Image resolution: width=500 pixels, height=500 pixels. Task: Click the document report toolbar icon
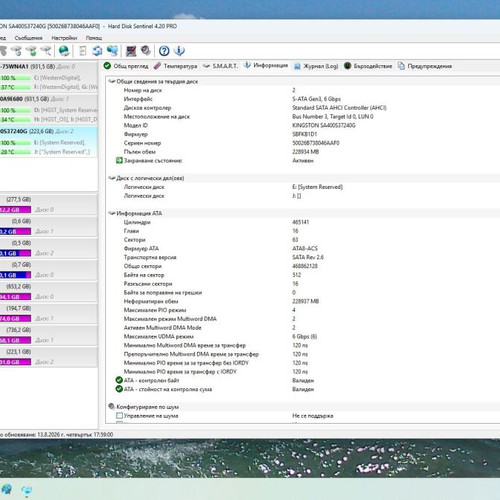point(83,51)
